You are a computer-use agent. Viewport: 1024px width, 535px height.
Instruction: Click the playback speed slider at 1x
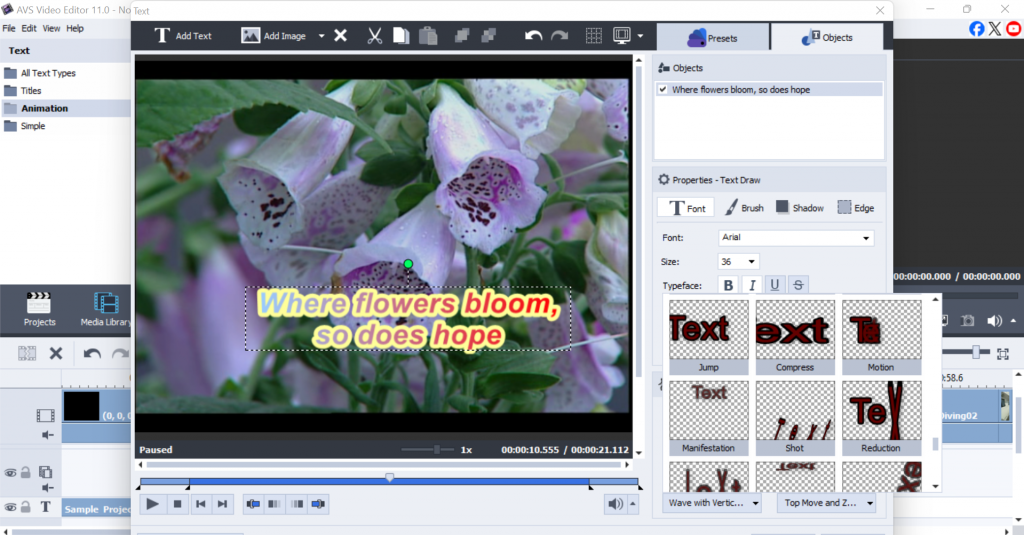click(436, 450)
